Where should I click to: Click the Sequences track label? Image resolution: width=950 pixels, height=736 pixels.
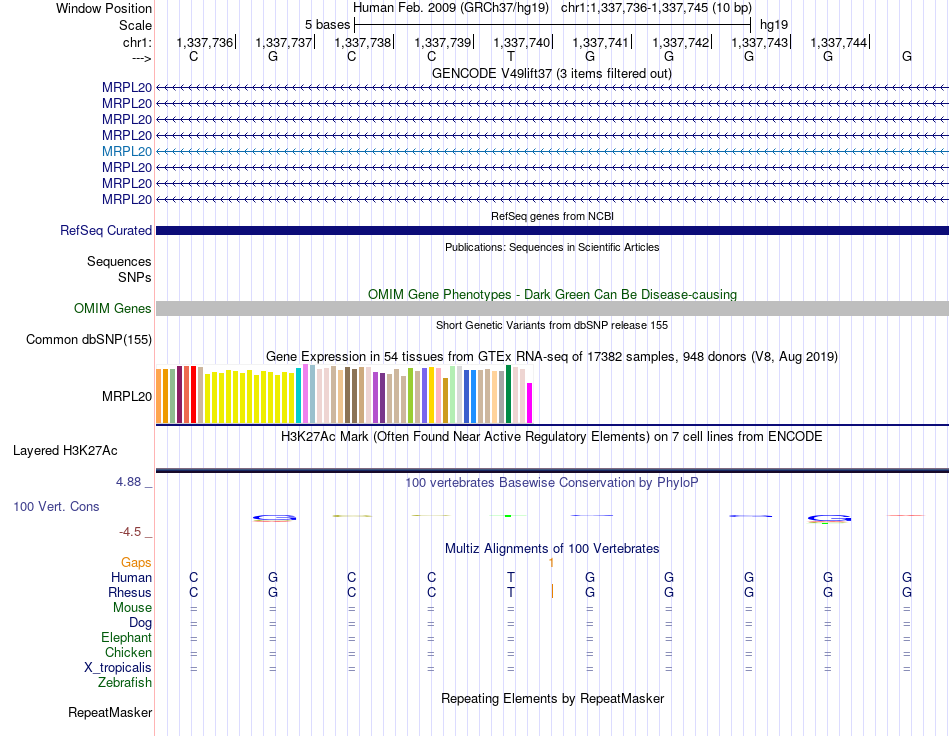(x=119, y=261)
